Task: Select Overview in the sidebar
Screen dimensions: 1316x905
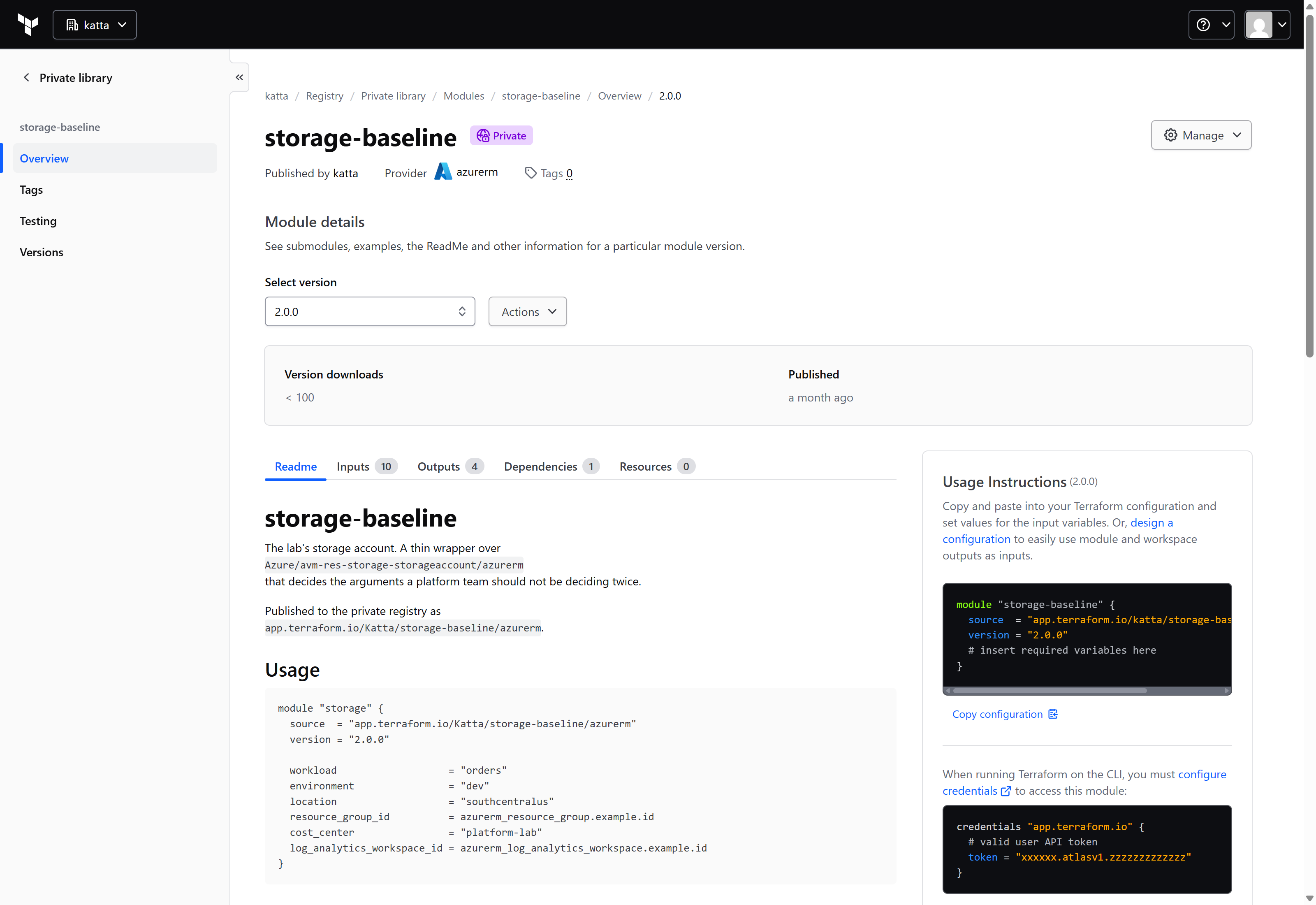Action: tap(115, 158)
